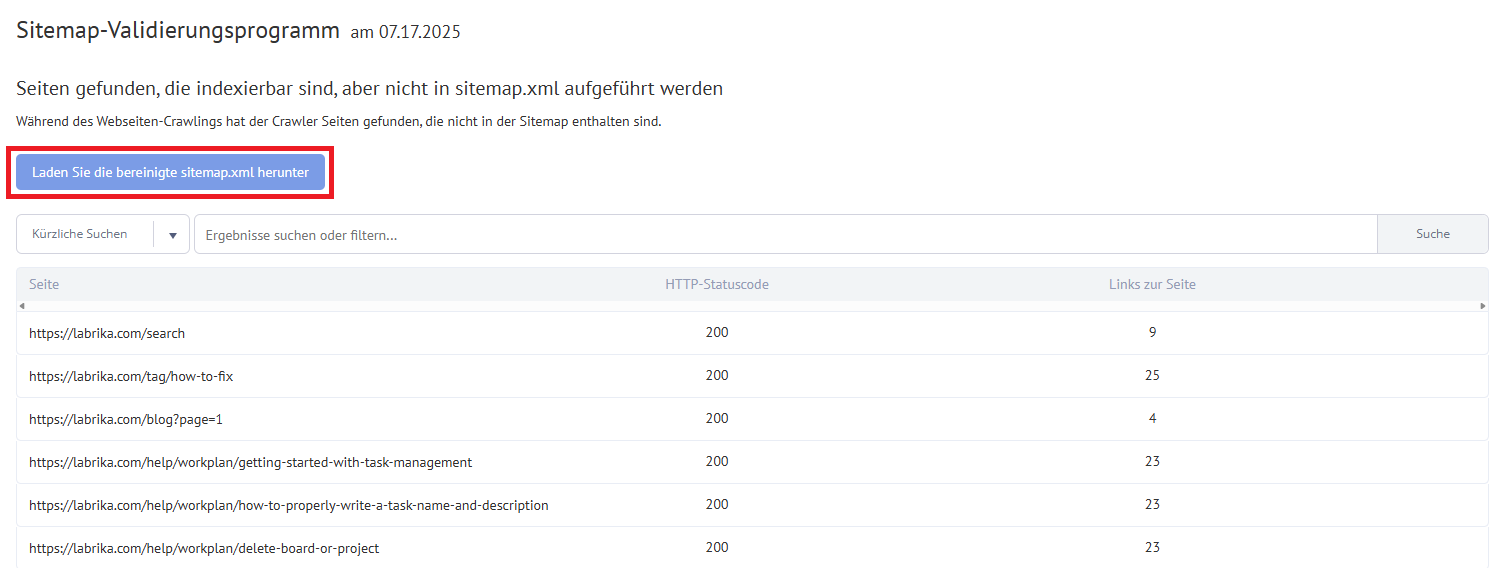Screen dimensions: 1499x568
Task: Select the Kürzliche Suchen combo box
Action: pos(103,234)
